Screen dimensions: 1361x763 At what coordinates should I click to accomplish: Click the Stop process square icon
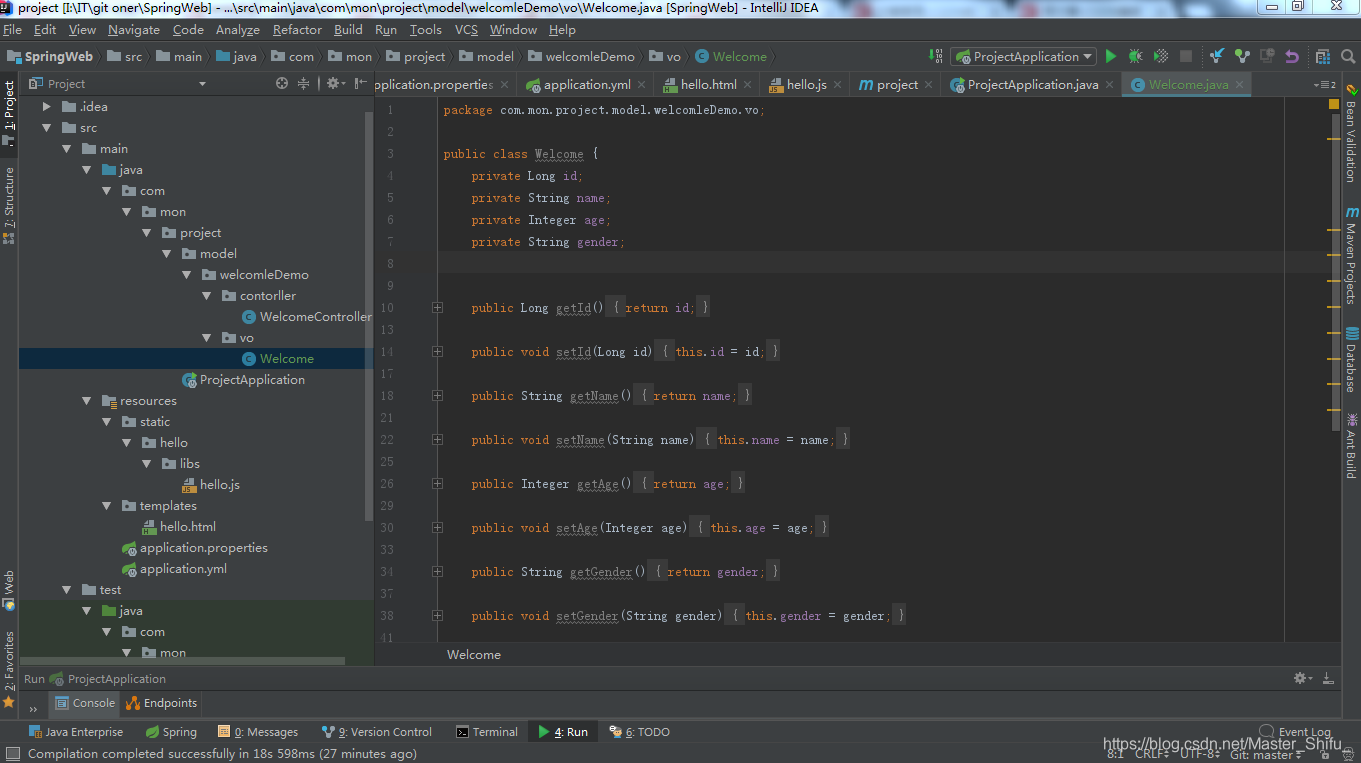pos(1186,57)
